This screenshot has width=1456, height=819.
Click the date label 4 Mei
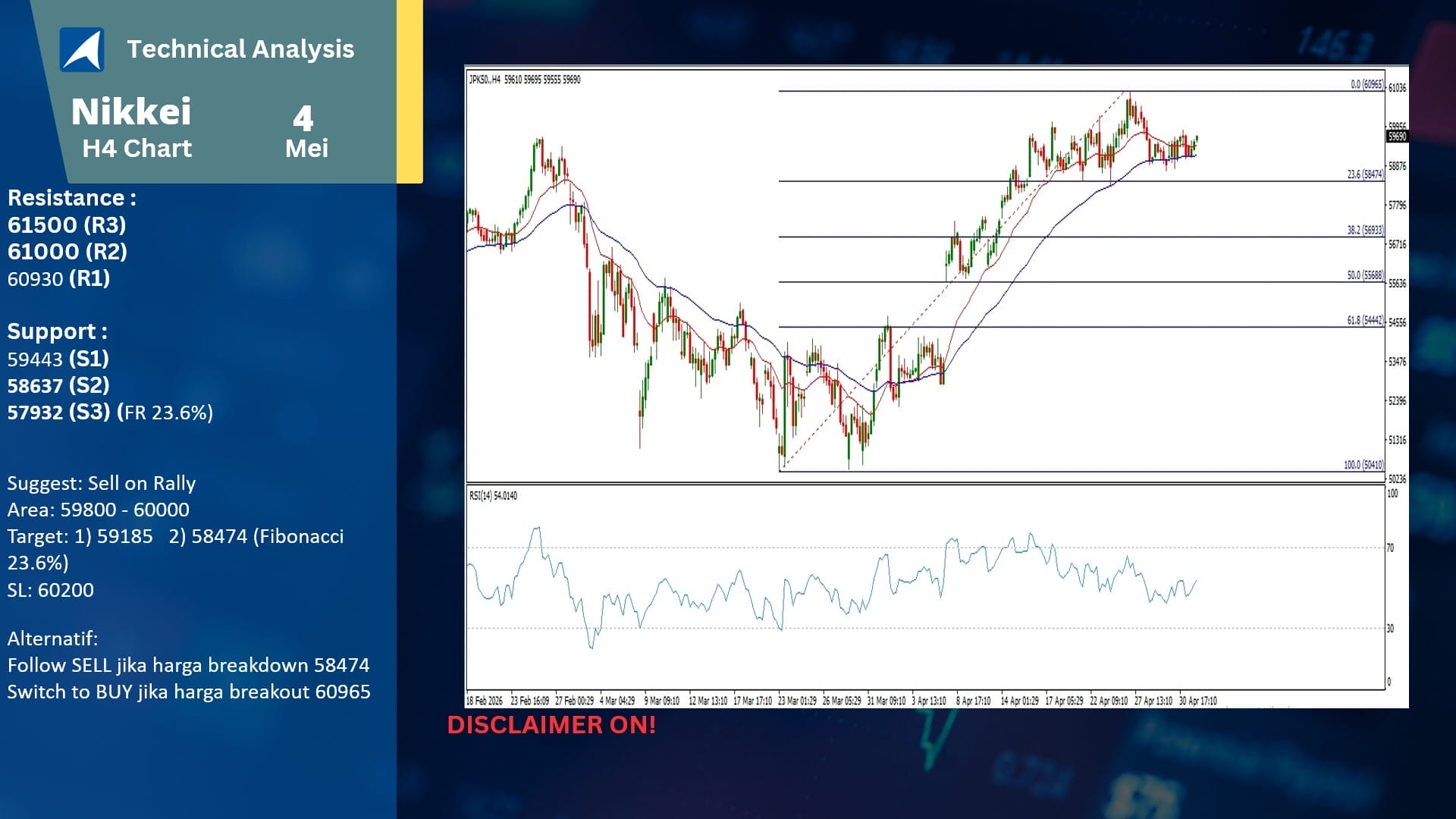tap(306, 132)
